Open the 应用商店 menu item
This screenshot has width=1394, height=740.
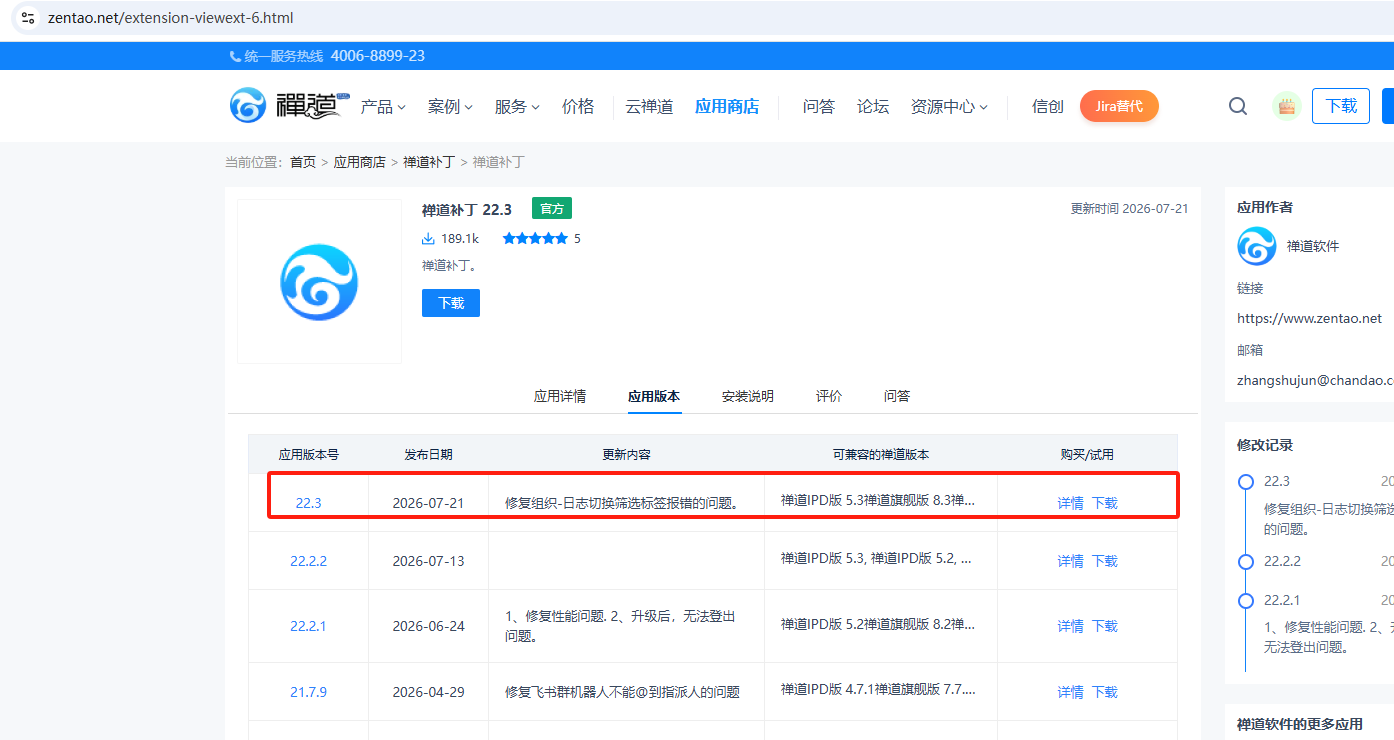pyautogui.click(x=727, y=106)
